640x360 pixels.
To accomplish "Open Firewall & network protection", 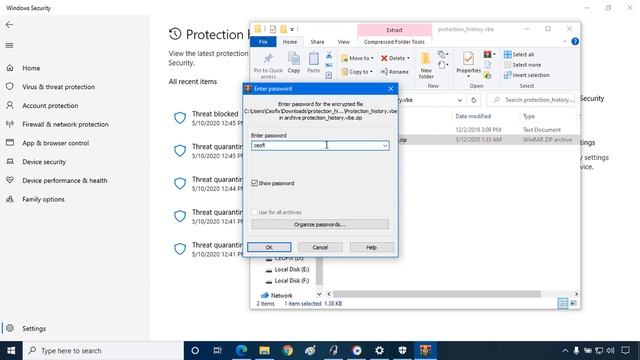I will (x=65, y=124).
